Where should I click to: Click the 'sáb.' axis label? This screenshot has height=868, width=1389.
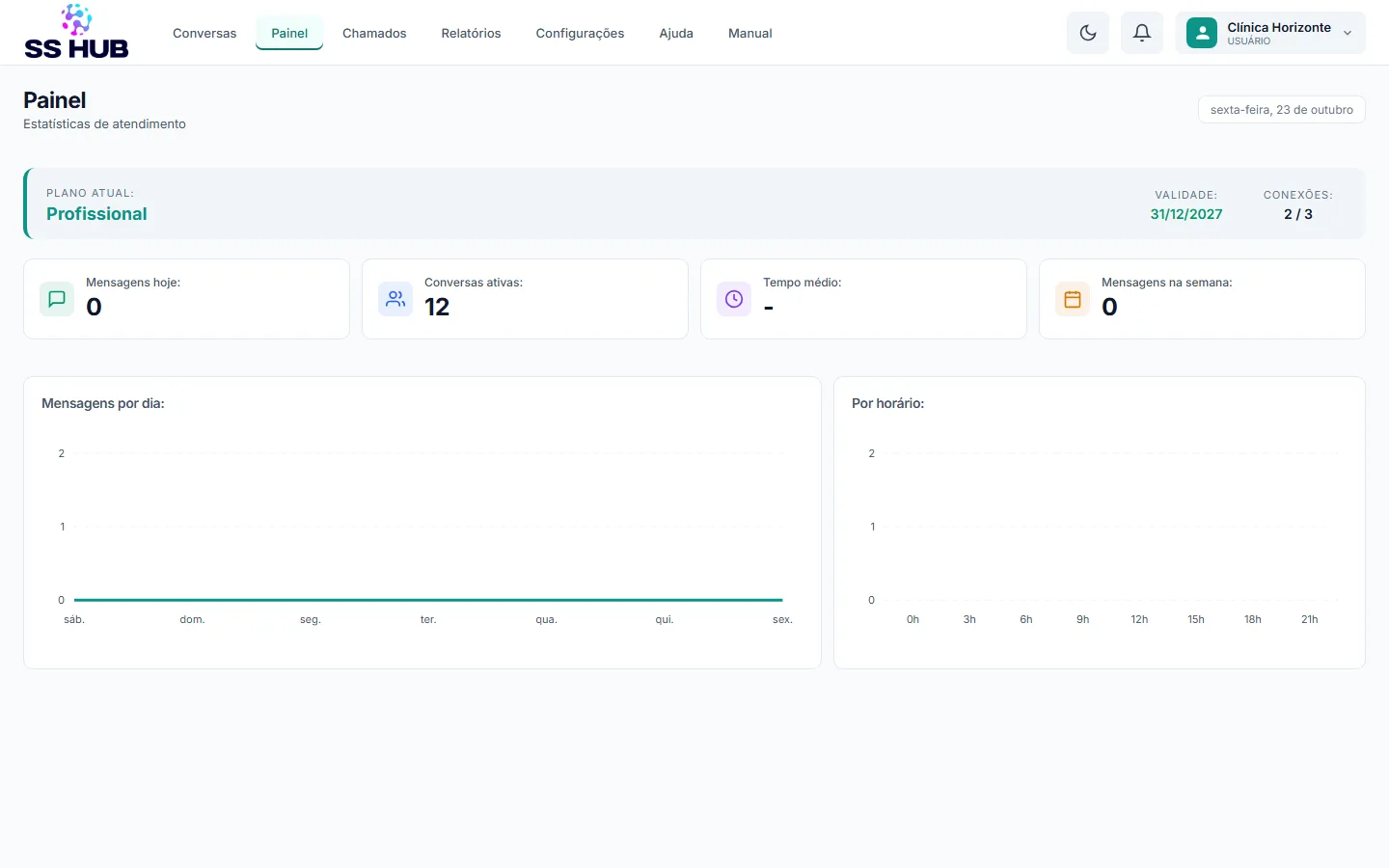pyautogui.click(x=74, y=619)
